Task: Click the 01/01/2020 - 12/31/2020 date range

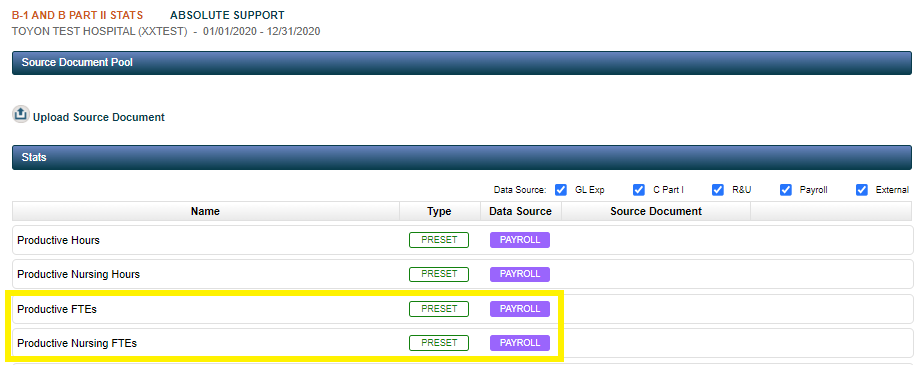Action: [x=261, y=31]
